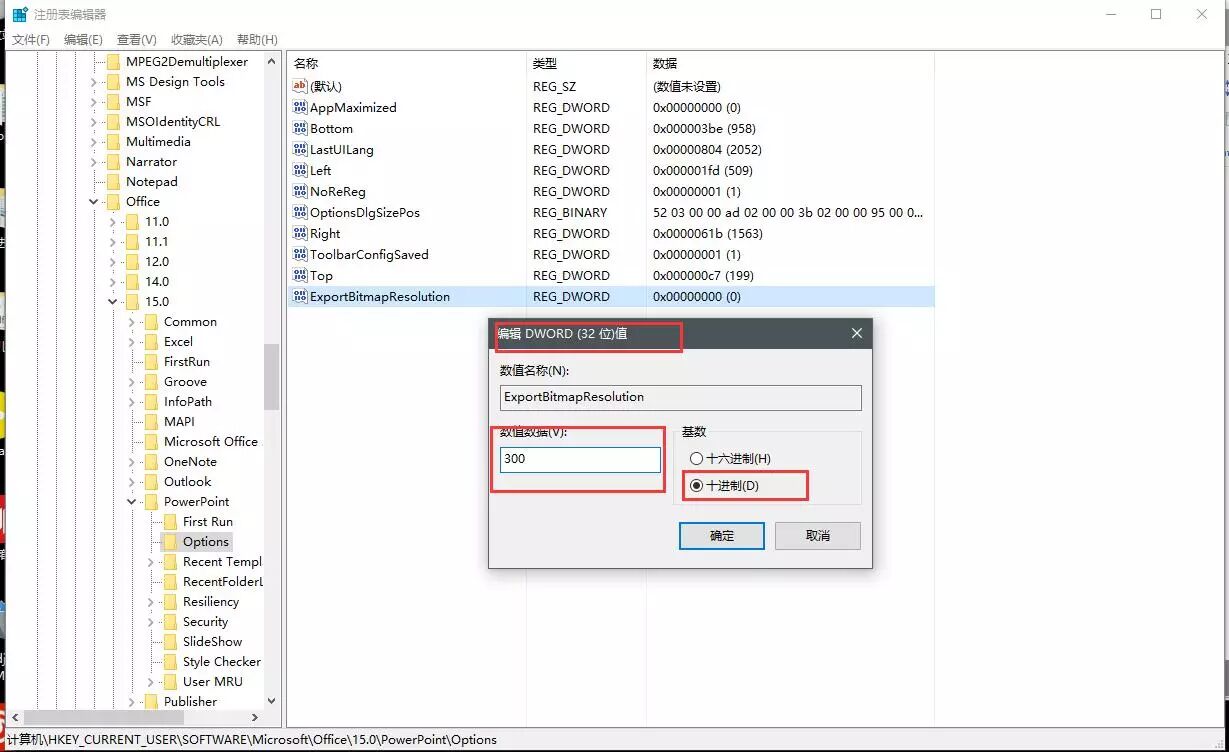Viewport: 1229px width, 752px height.
Task: Click the tree scrollbar down arrow
Action: click(x=271, y=701)
